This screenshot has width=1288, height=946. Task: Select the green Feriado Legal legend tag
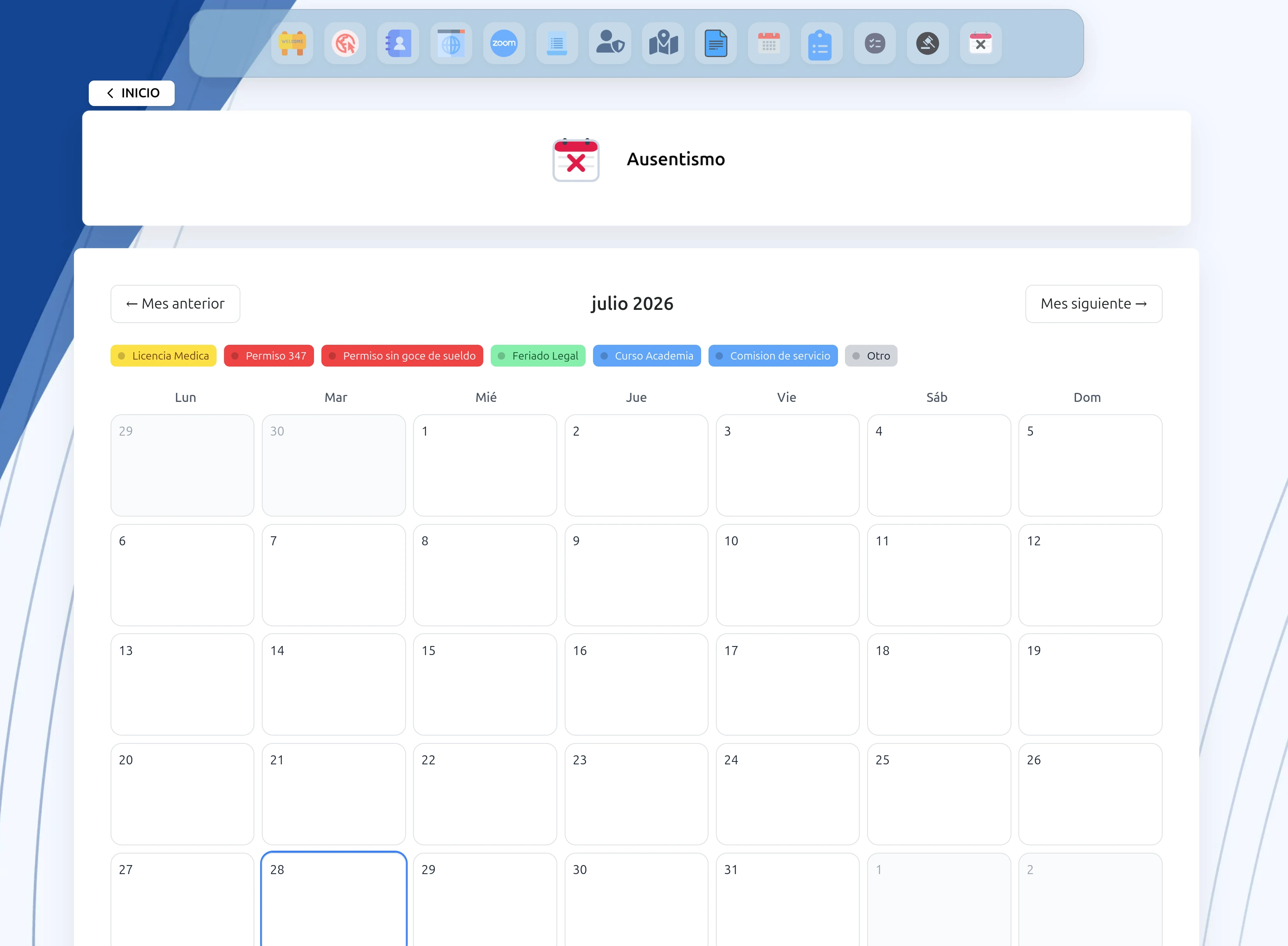click(538, 355)
